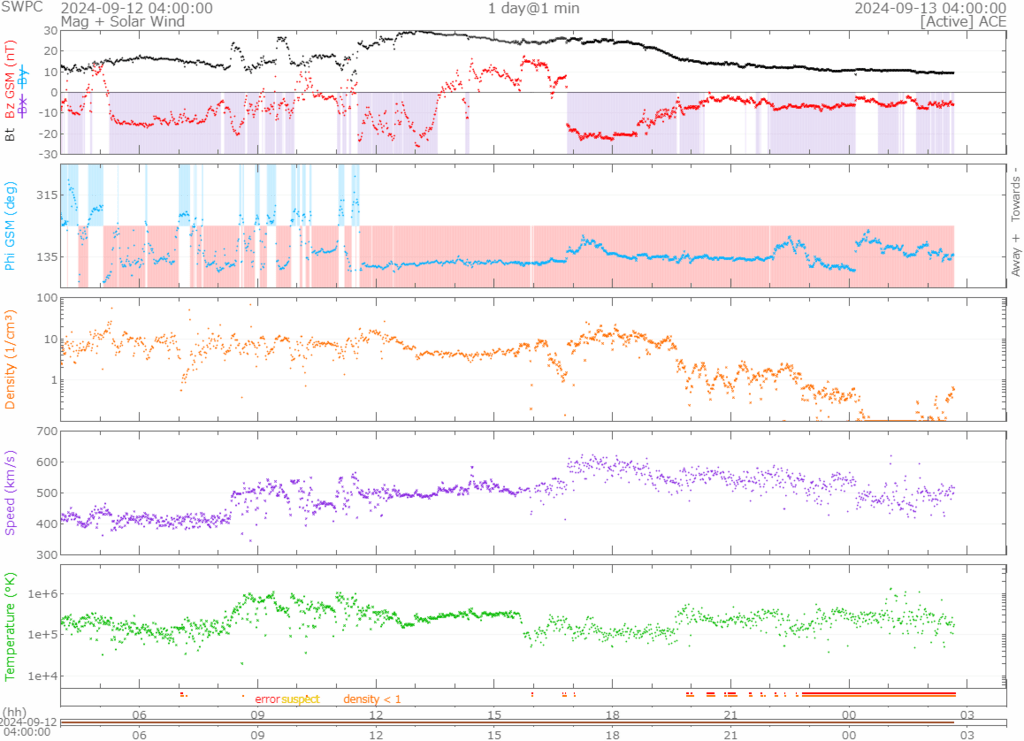Click the bottom overview time range bar
The width and height of the screenshot is (1024, 741).
pyautogui.click(x=507, y=722)
